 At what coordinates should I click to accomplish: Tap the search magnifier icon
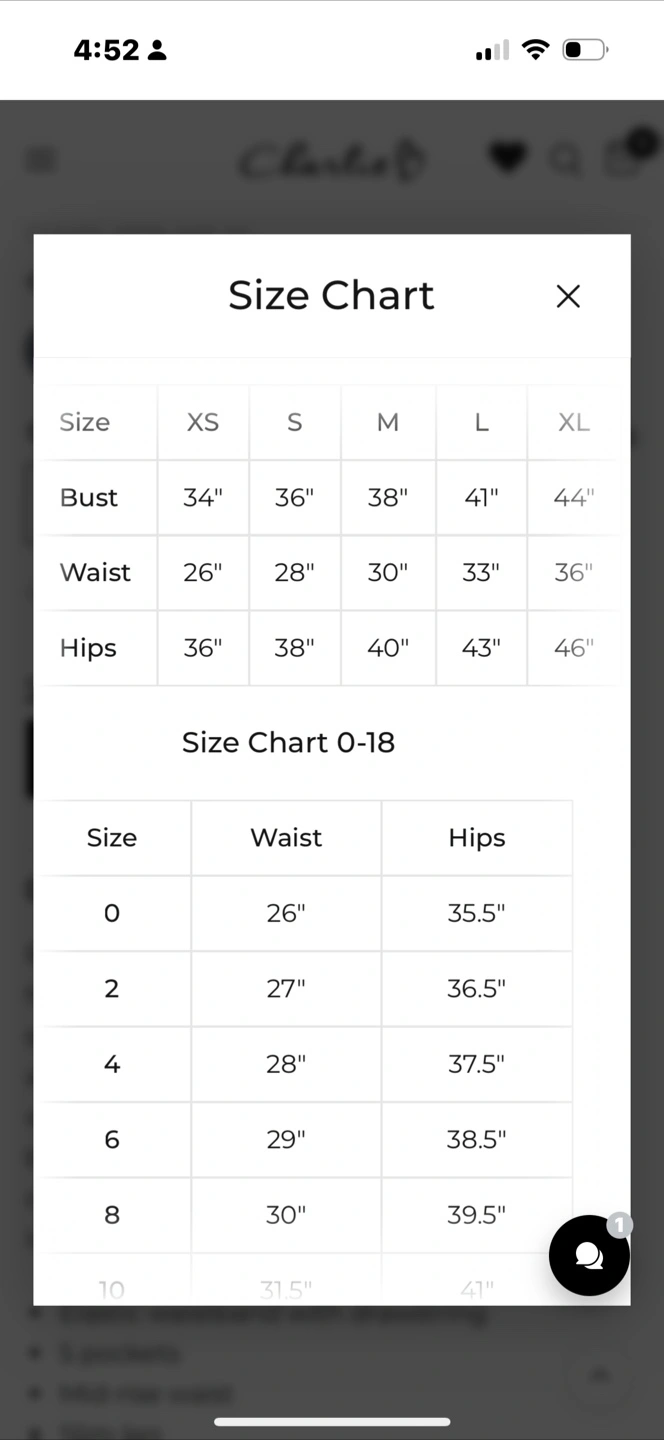tap(566, 160)
